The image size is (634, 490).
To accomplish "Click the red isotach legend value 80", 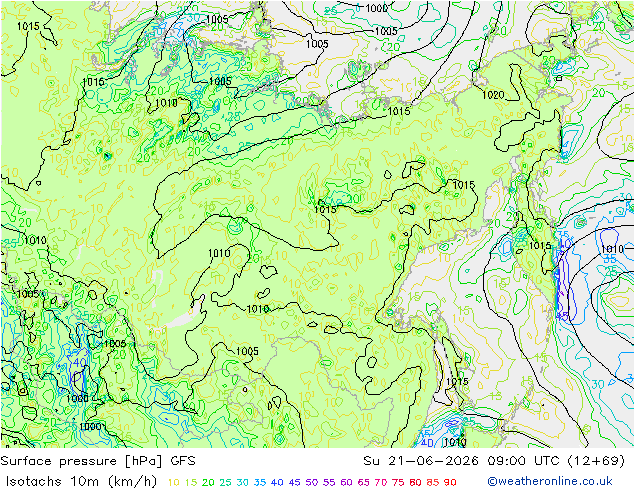I will 415,482.
